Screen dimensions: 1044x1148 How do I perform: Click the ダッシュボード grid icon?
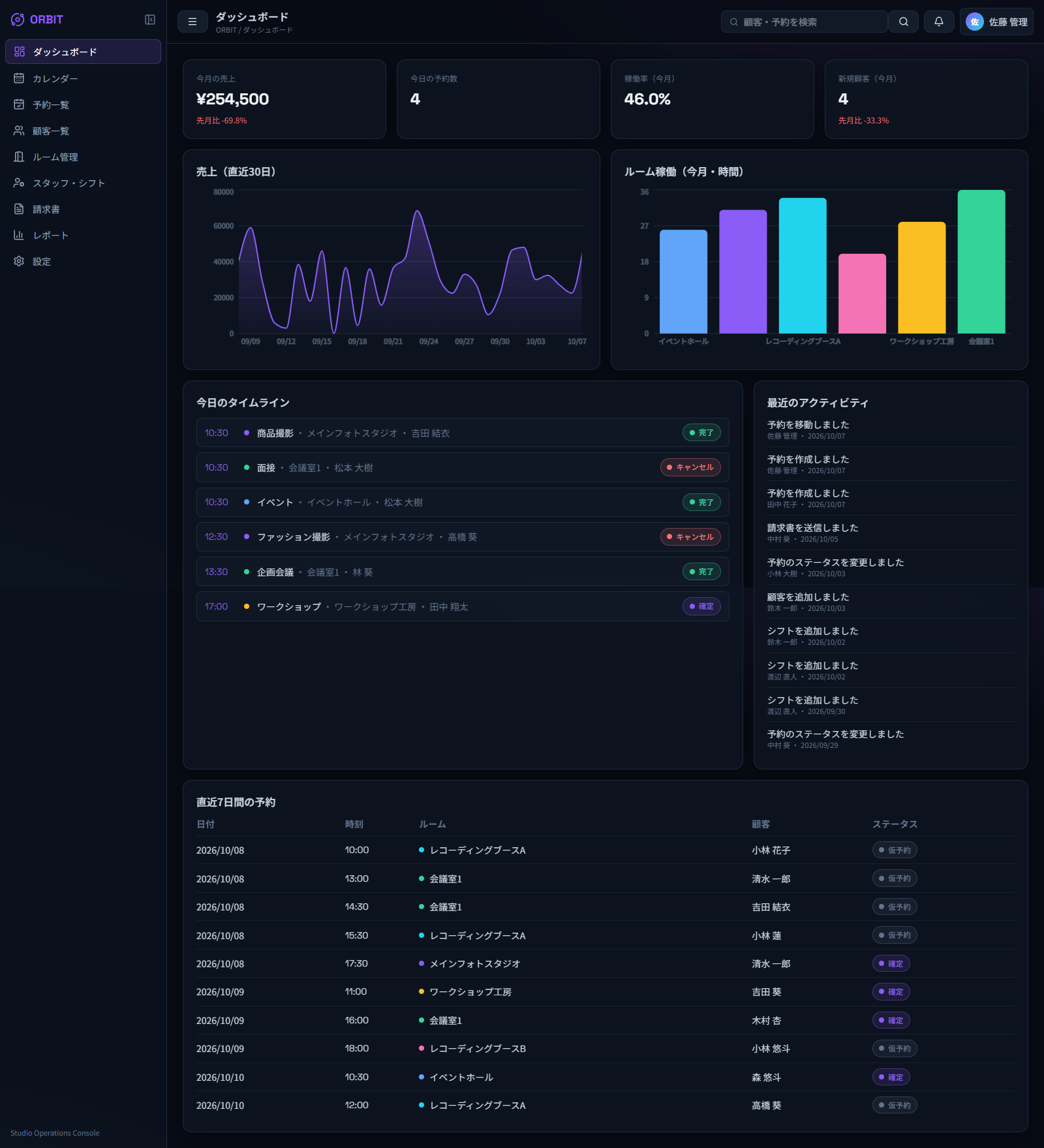20,52
